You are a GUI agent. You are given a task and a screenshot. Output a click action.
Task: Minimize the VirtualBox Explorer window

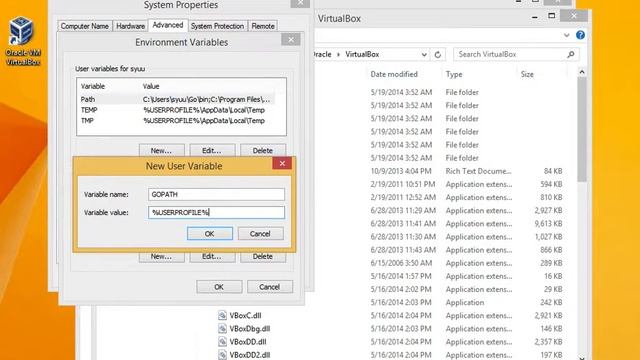tap(535, 17)
